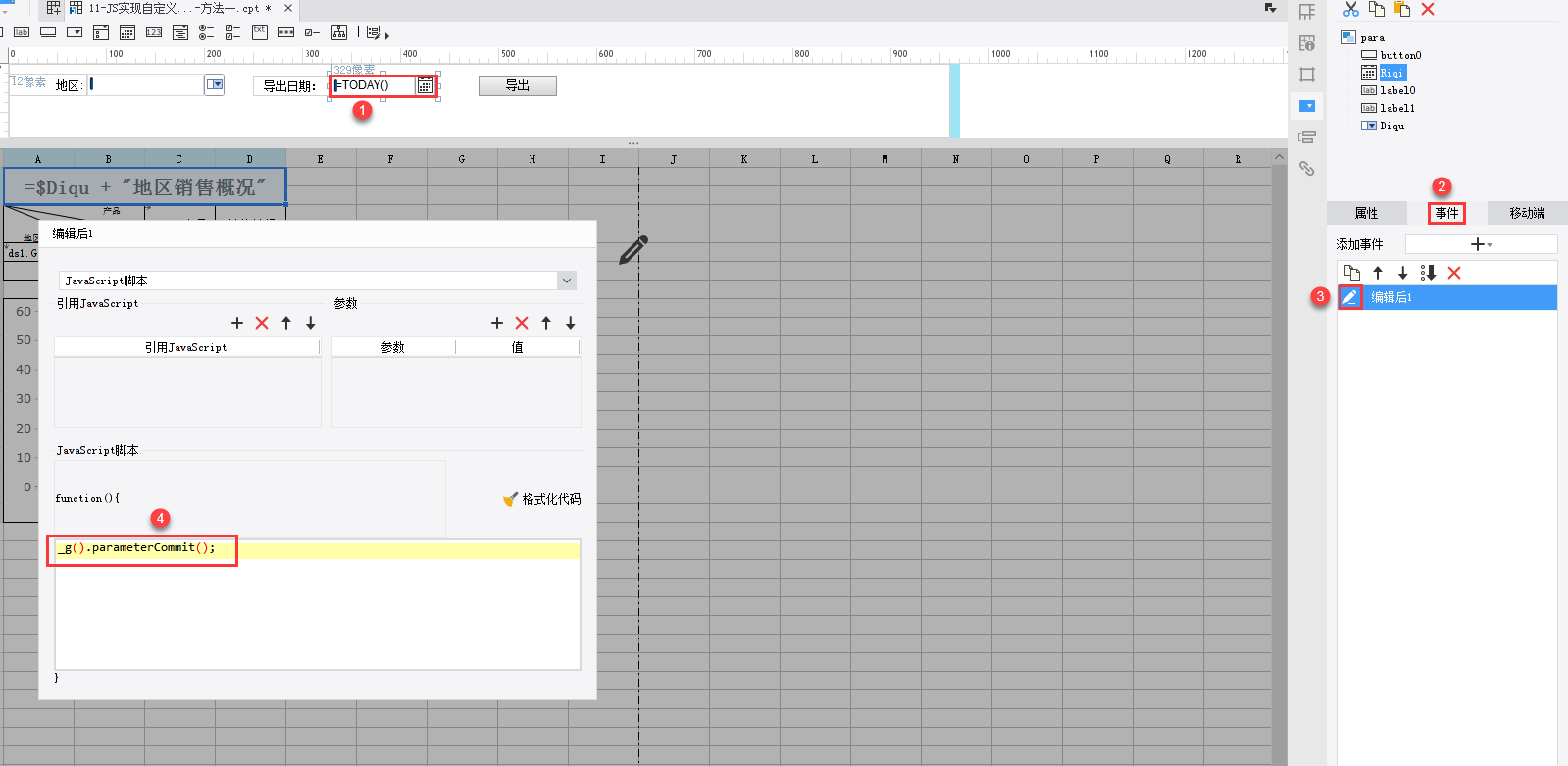The width and height of the screenshot is (1568, 766).
Task: Click the red delete icon above widget tree
Action: point(1428,9)
